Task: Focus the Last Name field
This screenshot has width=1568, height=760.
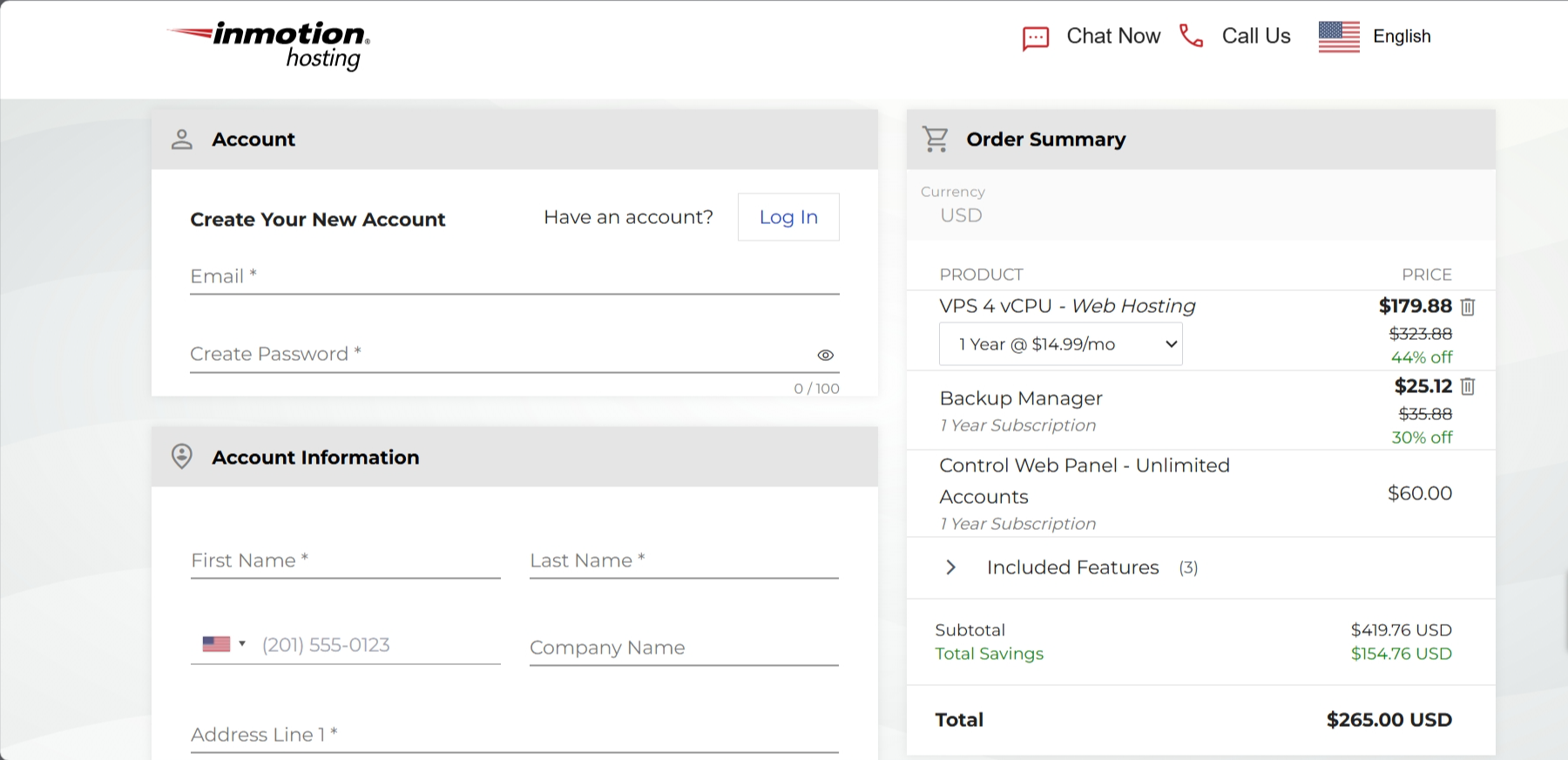Action: [x=684, y=560]
